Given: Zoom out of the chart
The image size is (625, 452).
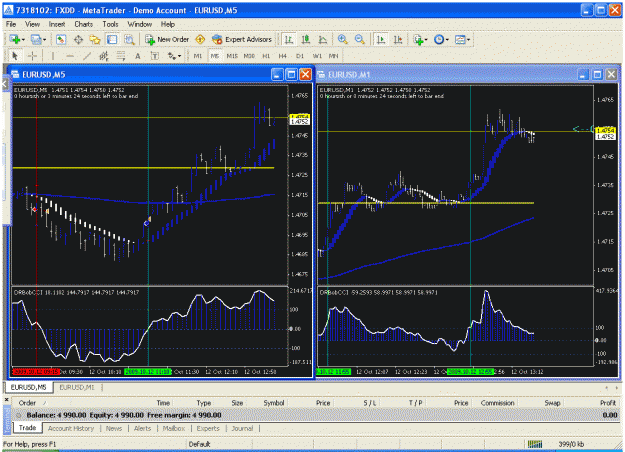Looking at the screenshot, I should tap(359, 39).
